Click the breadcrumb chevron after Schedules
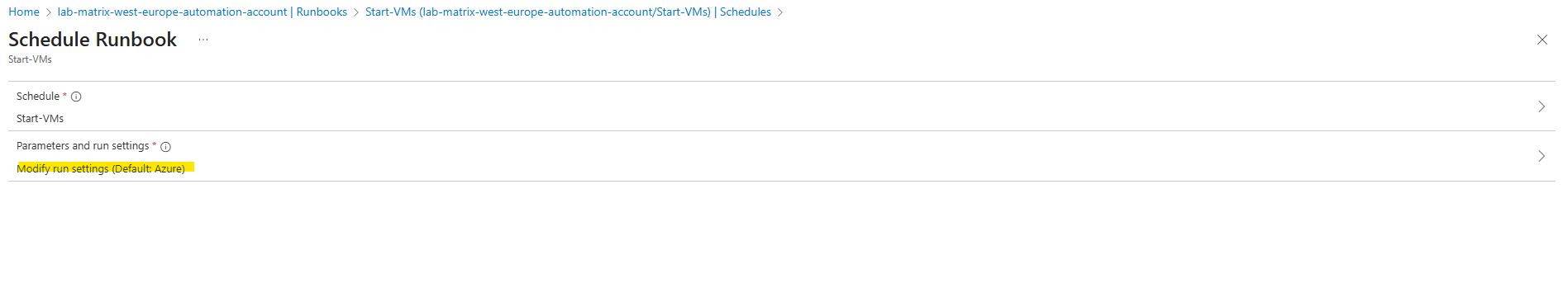 780,12
